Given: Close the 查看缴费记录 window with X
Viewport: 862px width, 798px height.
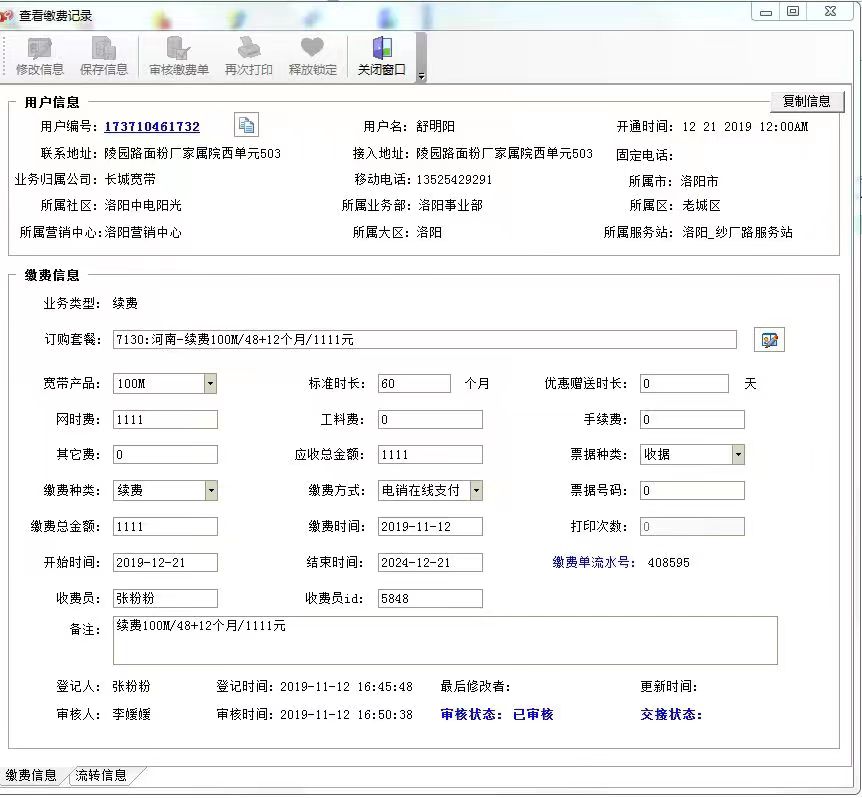Looking at the screenshot, I should point(831,11).
